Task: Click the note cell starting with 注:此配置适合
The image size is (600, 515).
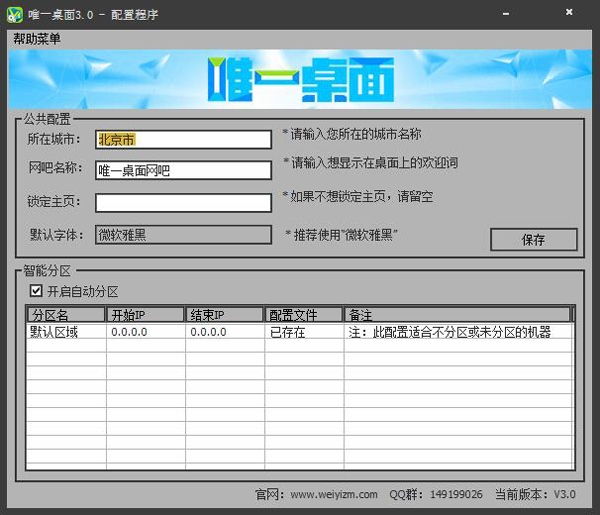Action: [458, 332]
